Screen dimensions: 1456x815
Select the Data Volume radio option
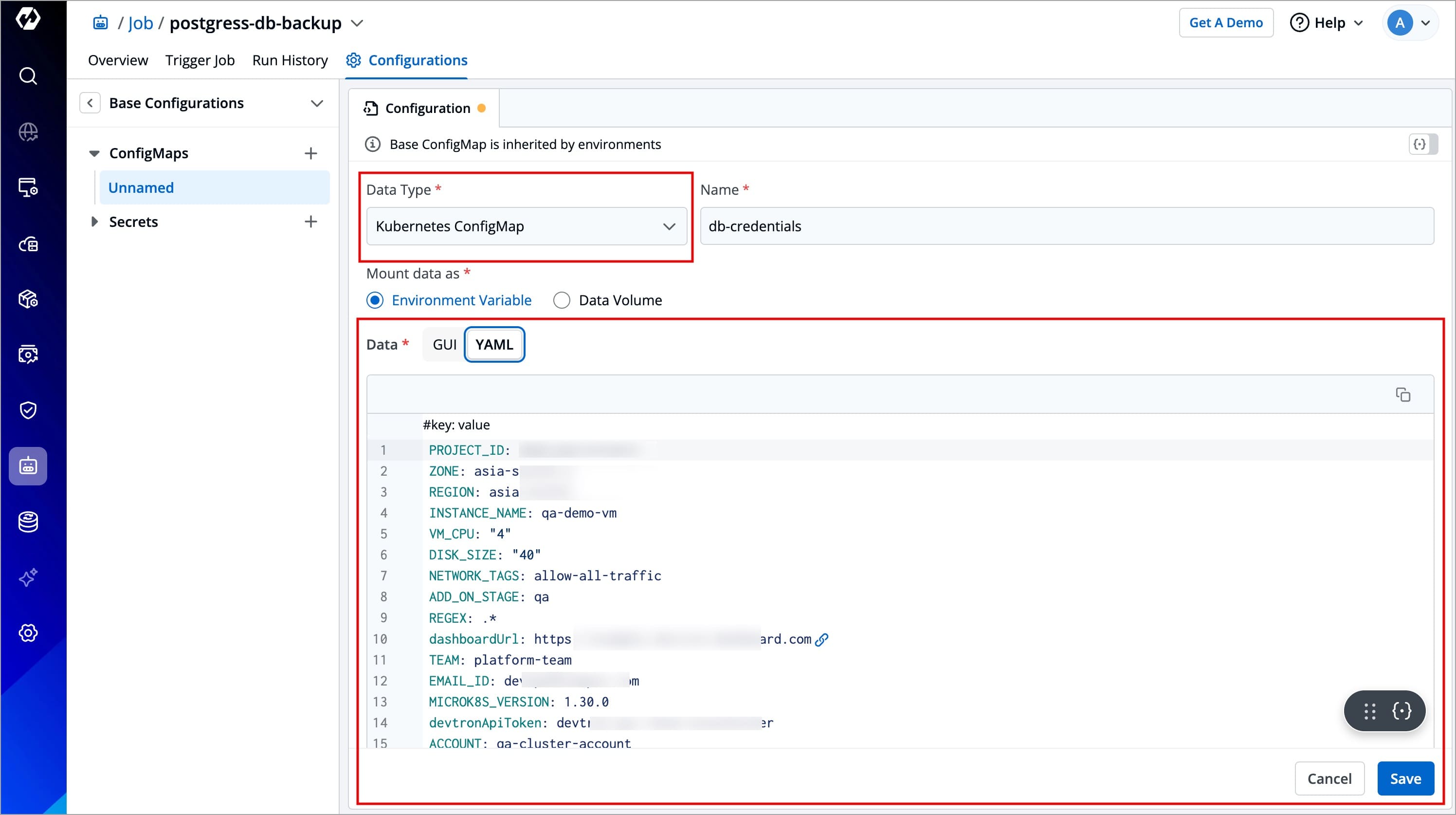(561, 300)
